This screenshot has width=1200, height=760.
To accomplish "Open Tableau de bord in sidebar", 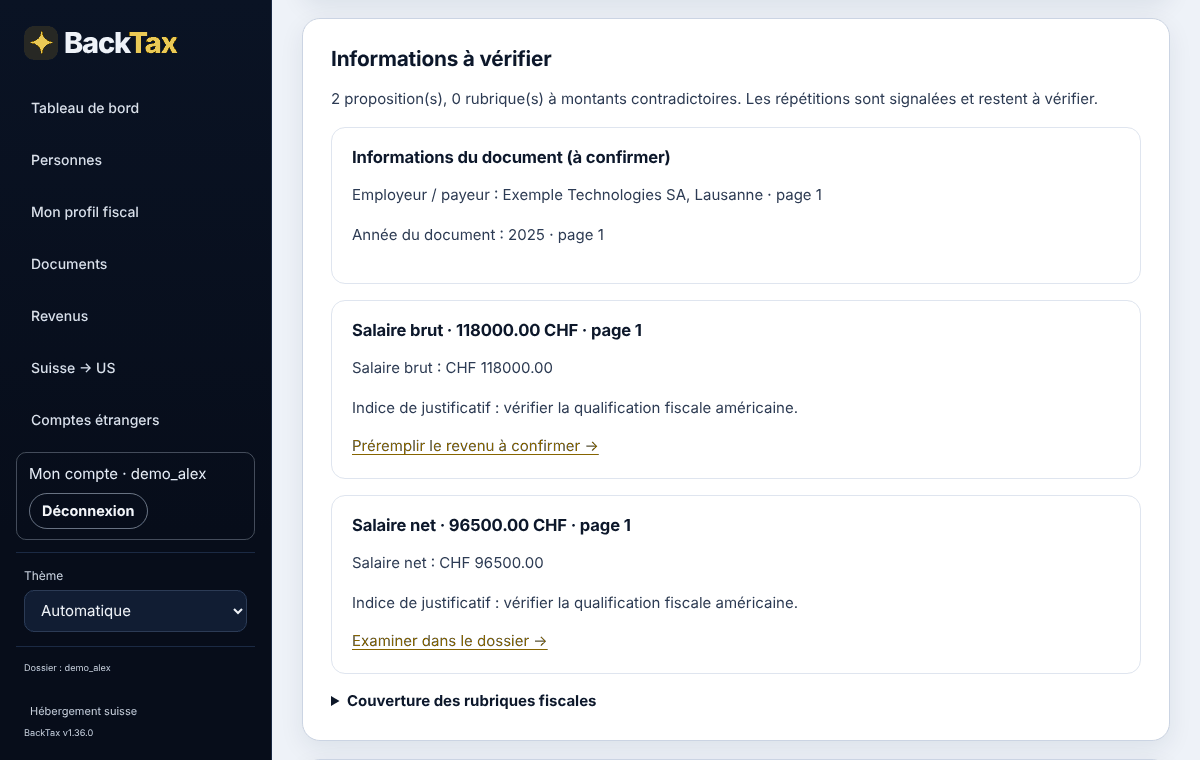I will point(85,108).
